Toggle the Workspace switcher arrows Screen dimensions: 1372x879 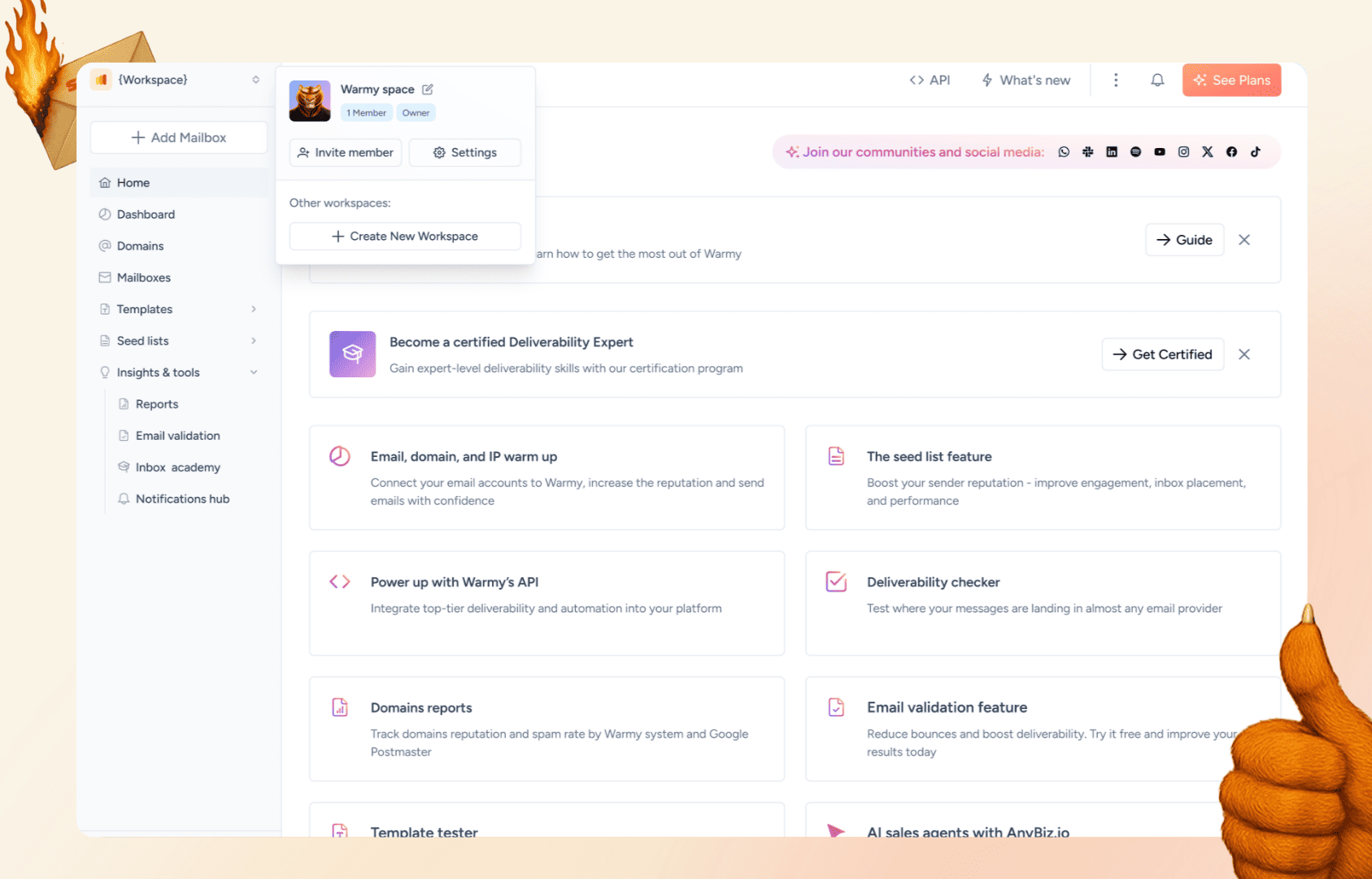tap(255, 80)
